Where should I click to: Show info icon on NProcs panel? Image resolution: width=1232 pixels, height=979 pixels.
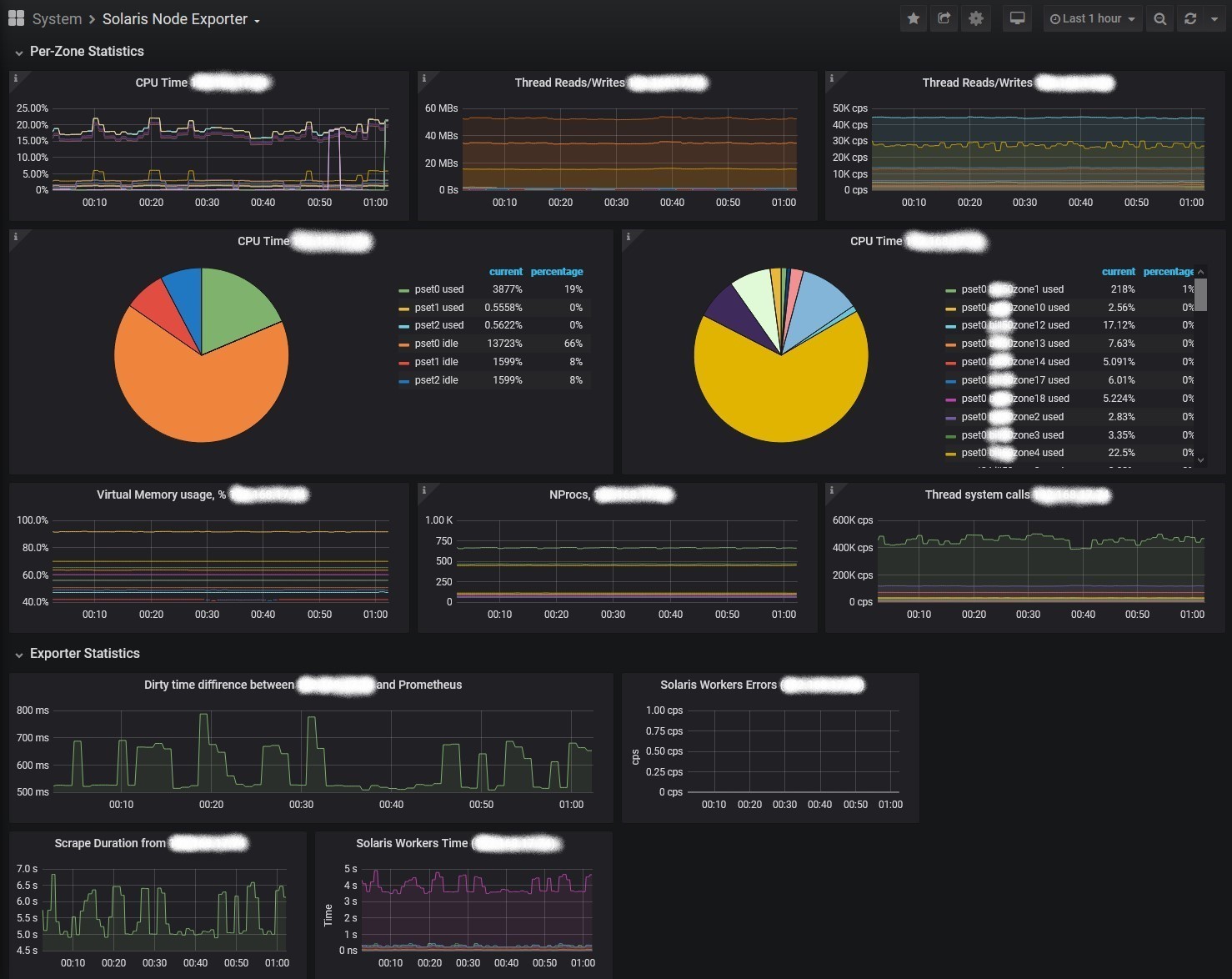[x=423, y=489]
